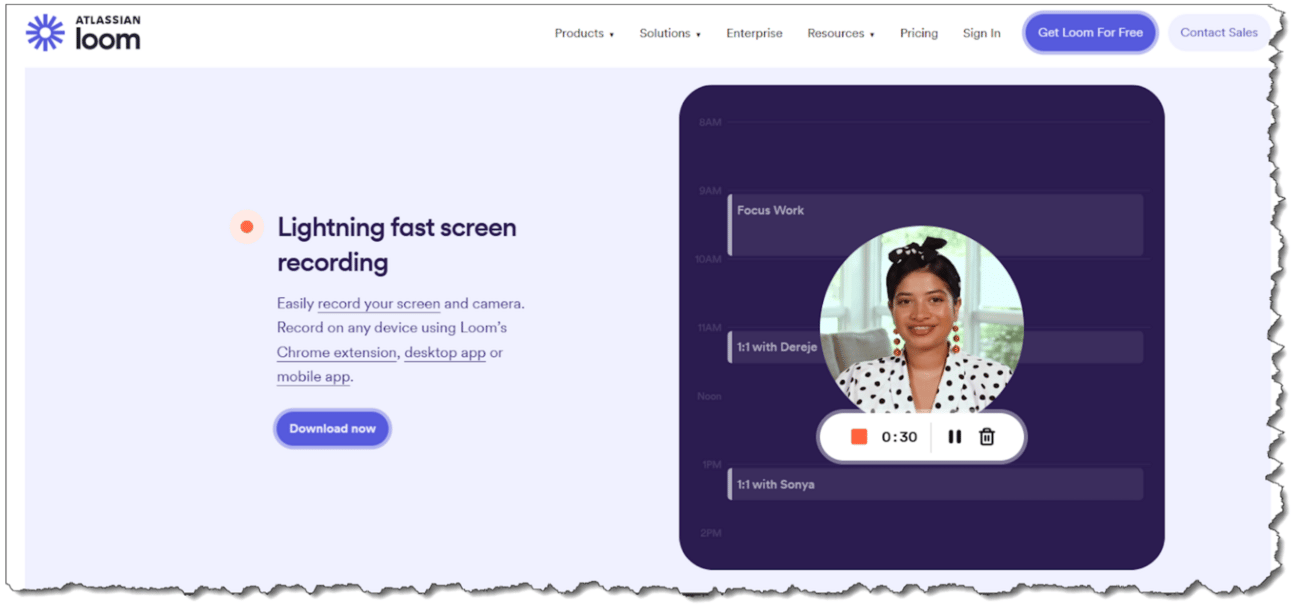Go to the Enterprise page
The width and height of the screenshot is (1292, 613).
pyautogui.click(x=754, y=33)
